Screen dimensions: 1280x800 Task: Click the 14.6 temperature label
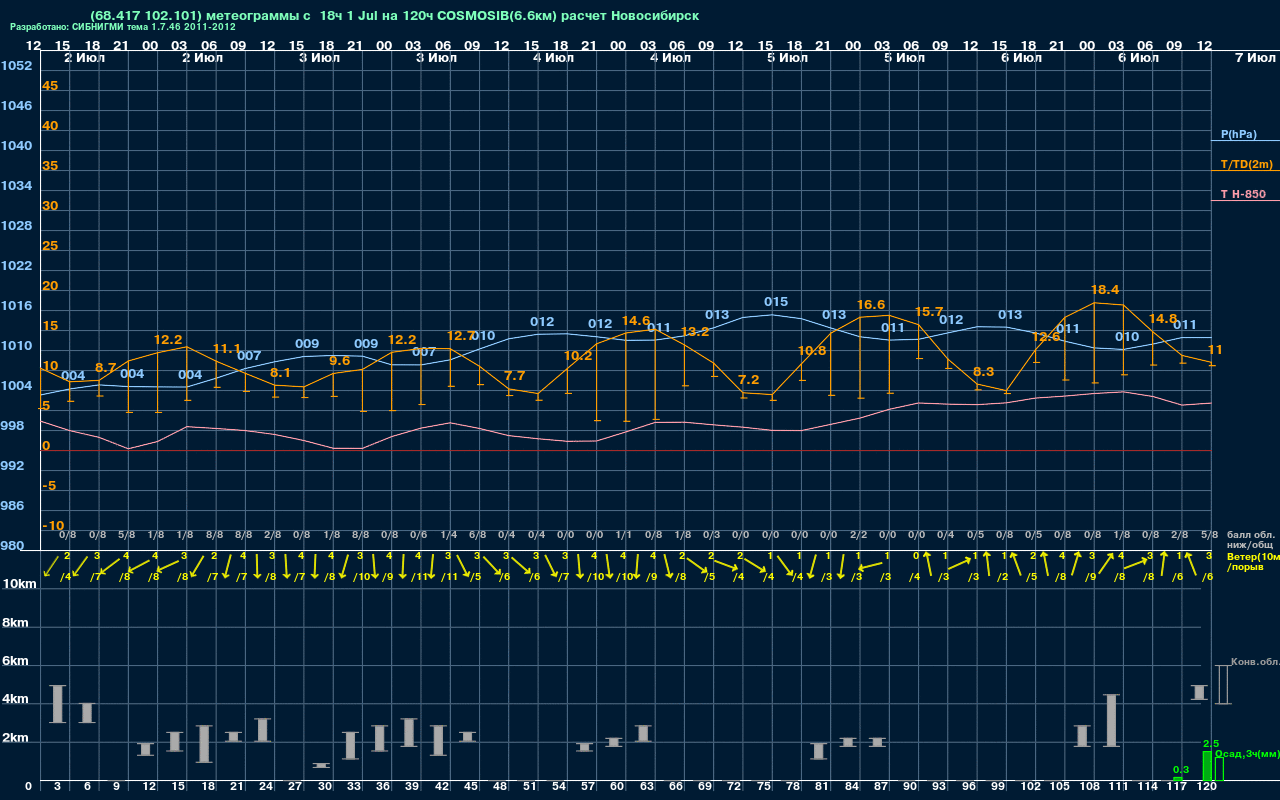636,321
